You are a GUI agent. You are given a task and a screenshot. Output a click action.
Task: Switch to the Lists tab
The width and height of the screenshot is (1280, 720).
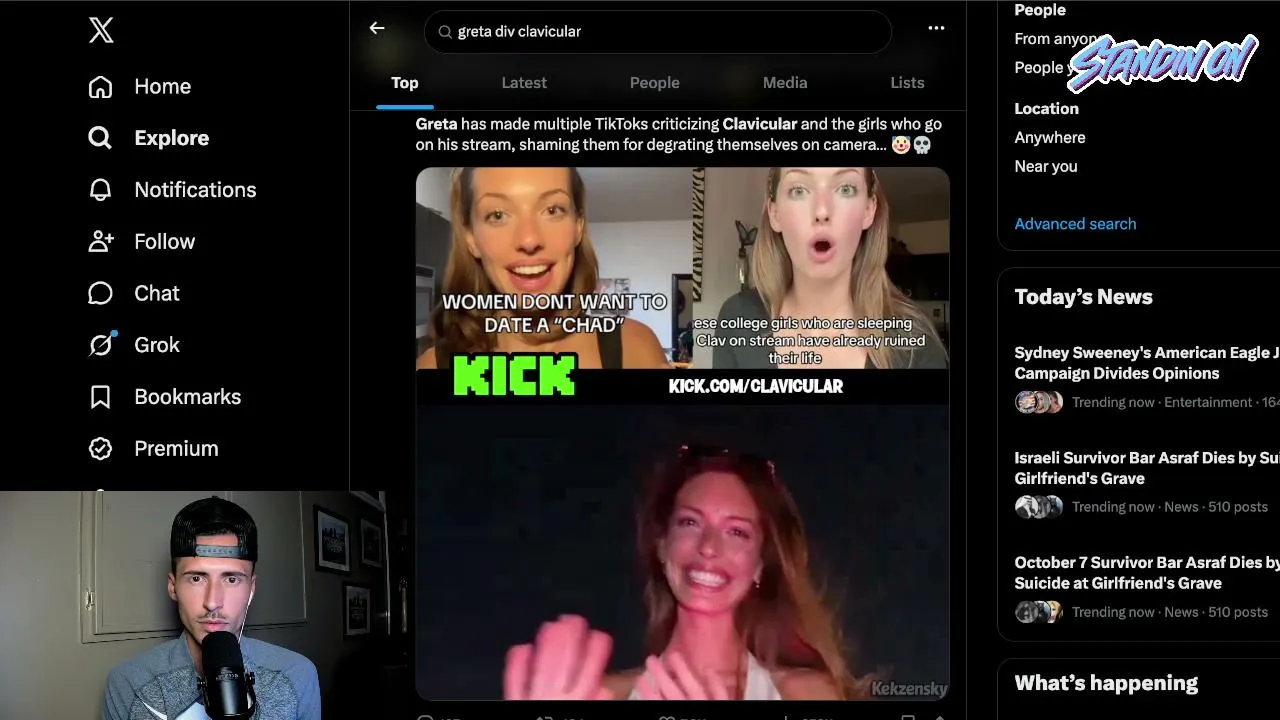point(907,83)
